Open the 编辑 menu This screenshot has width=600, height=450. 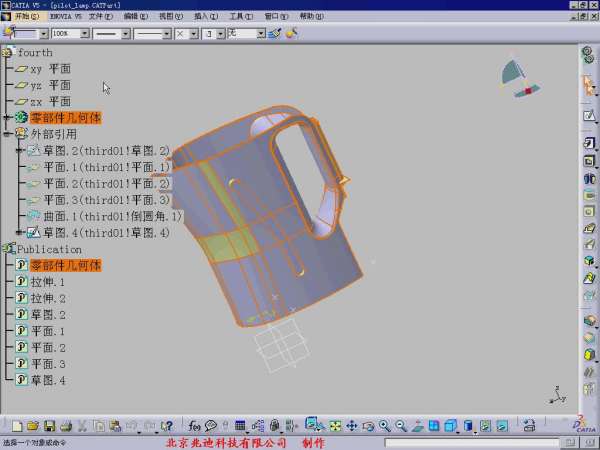point(135,16)
